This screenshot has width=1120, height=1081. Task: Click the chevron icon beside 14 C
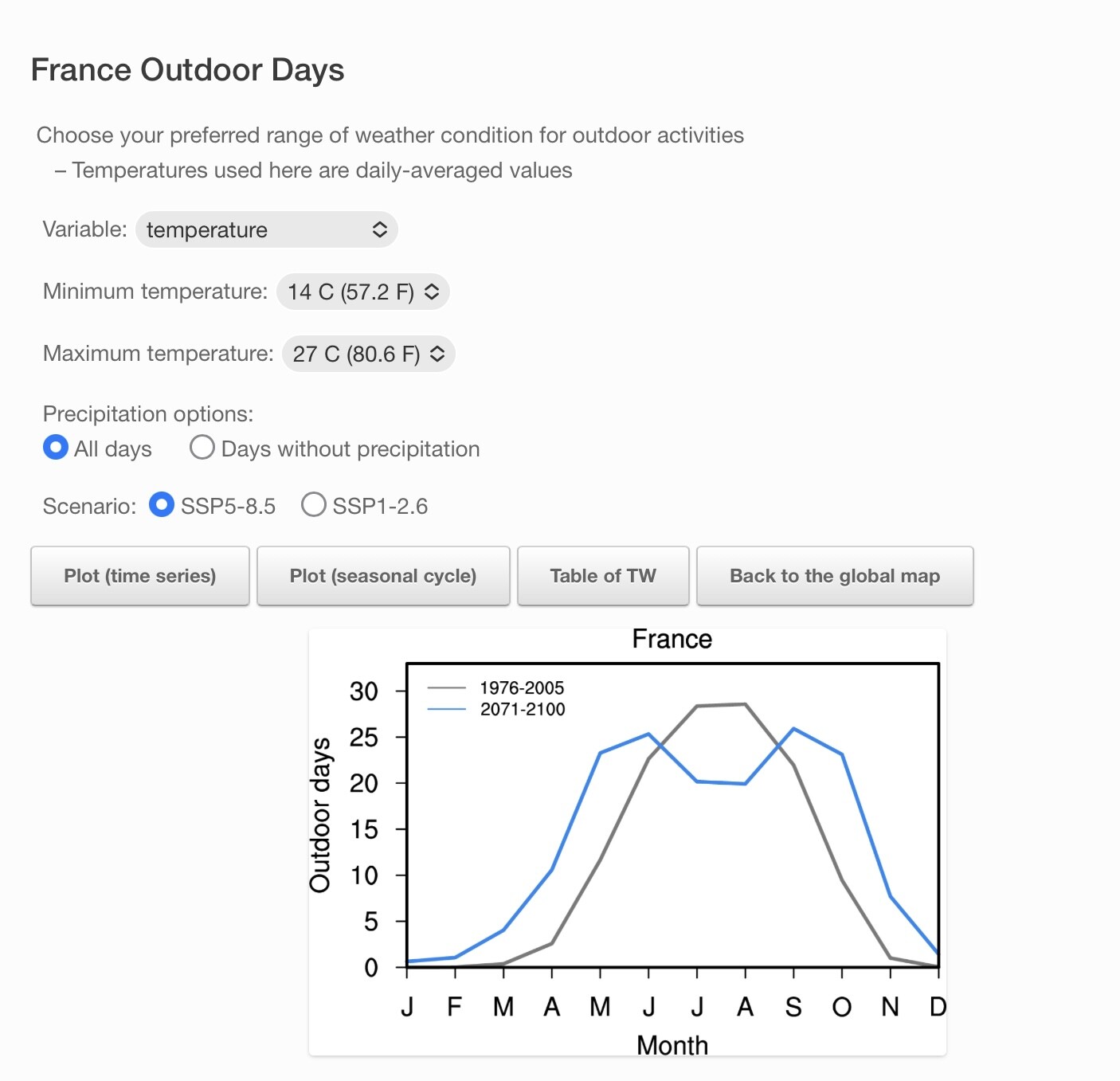click(432, 292)
